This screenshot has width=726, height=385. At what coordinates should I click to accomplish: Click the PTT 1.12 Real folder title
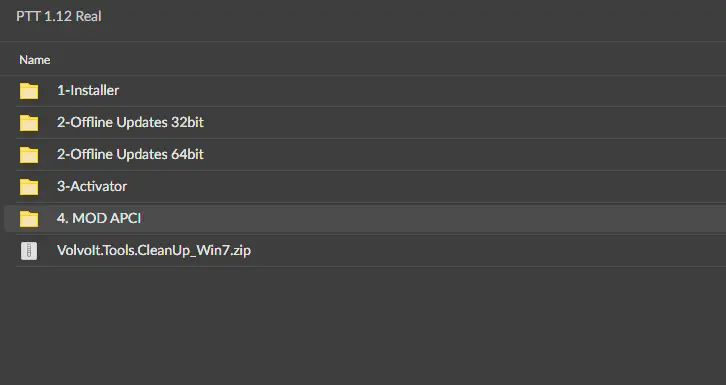tap(59, 16)
